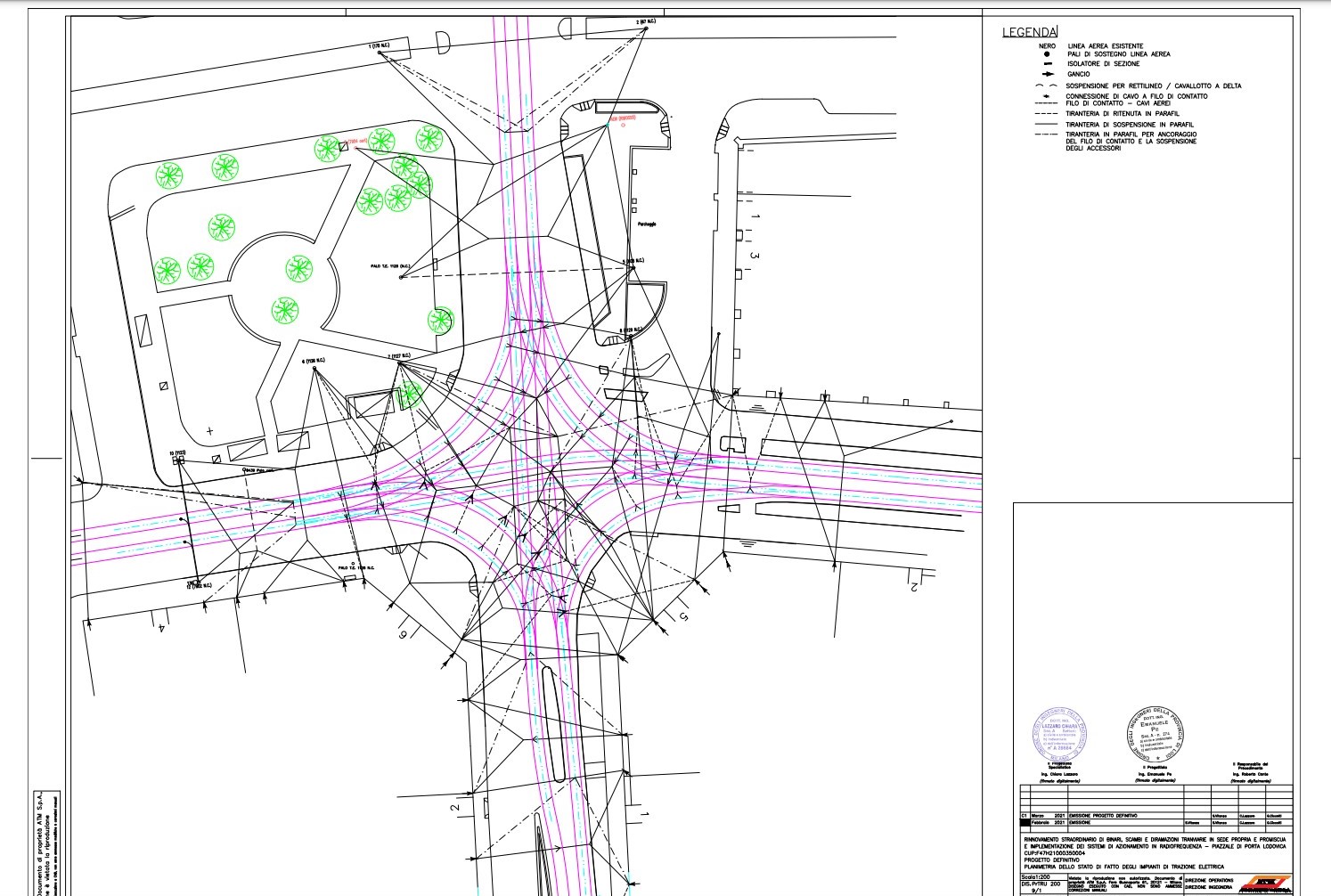Screen dimensions: 1331x896
Task: Select pole 6 (1126 N.C.) marker
Action: click(314, 369)
